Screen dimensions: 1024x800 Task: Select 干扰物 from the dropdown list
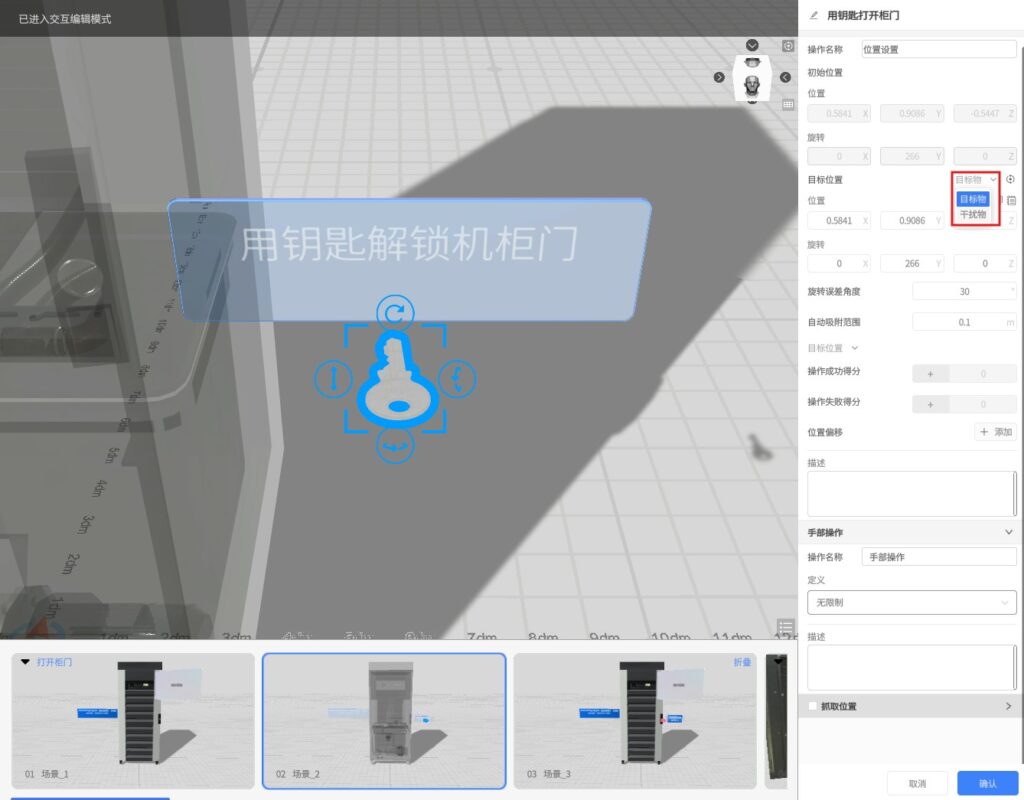973,214
